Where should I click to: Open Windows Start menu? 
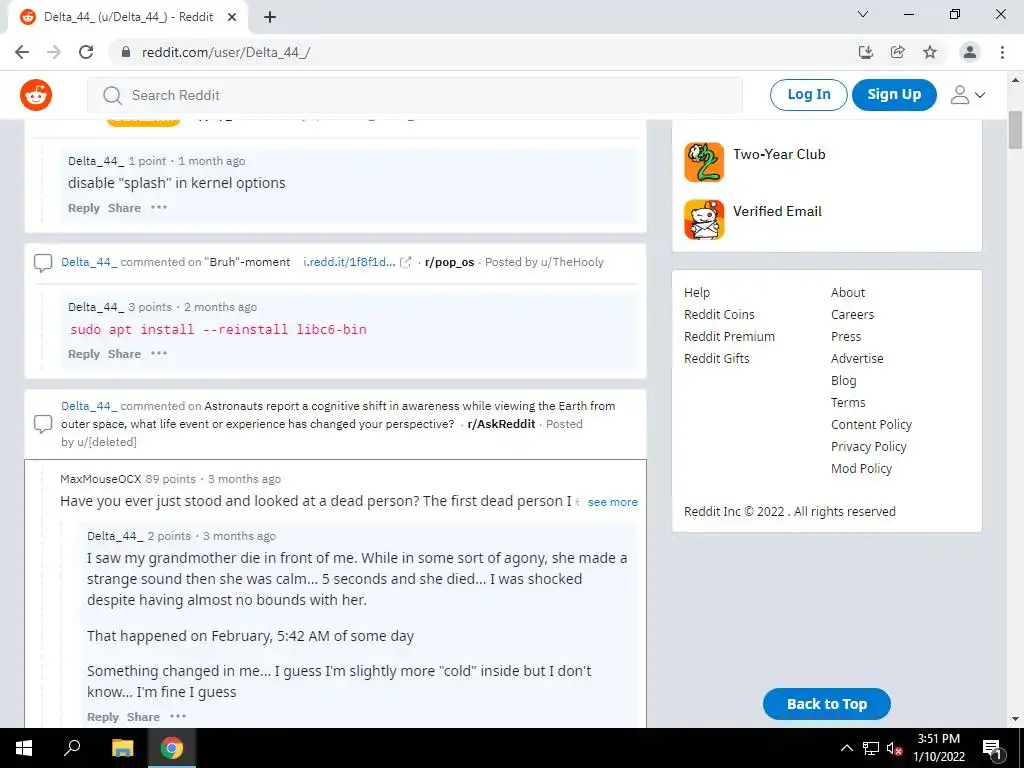click(24, 748)
